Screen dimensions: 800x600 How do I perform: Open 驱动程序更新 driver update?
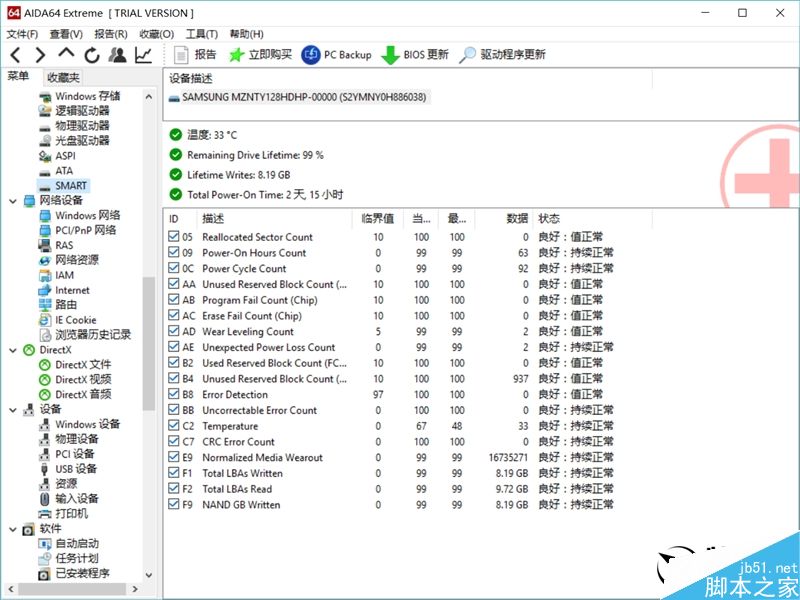(503, 55)
